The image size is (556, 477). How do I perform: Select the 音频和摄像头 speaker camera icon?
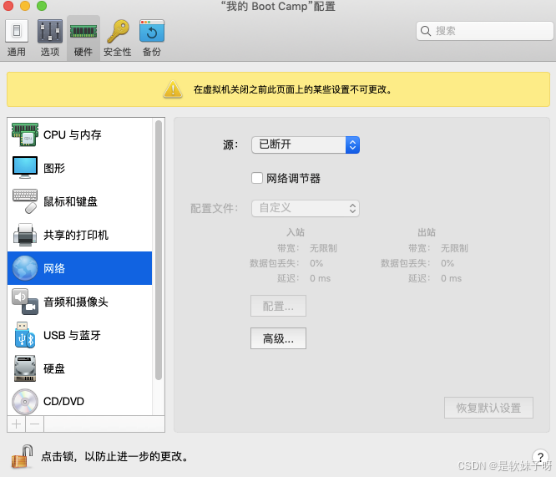(x=25, y=301)
